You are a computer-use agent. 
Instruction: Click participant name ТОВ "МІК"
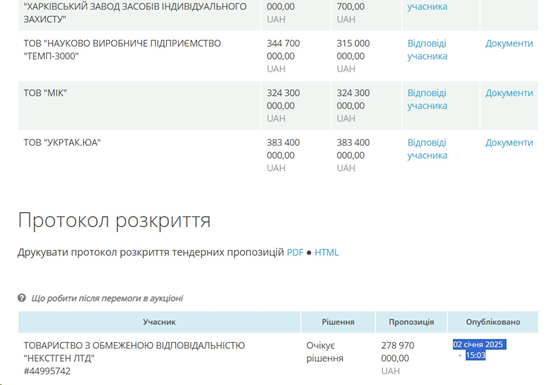coord(45,93)
